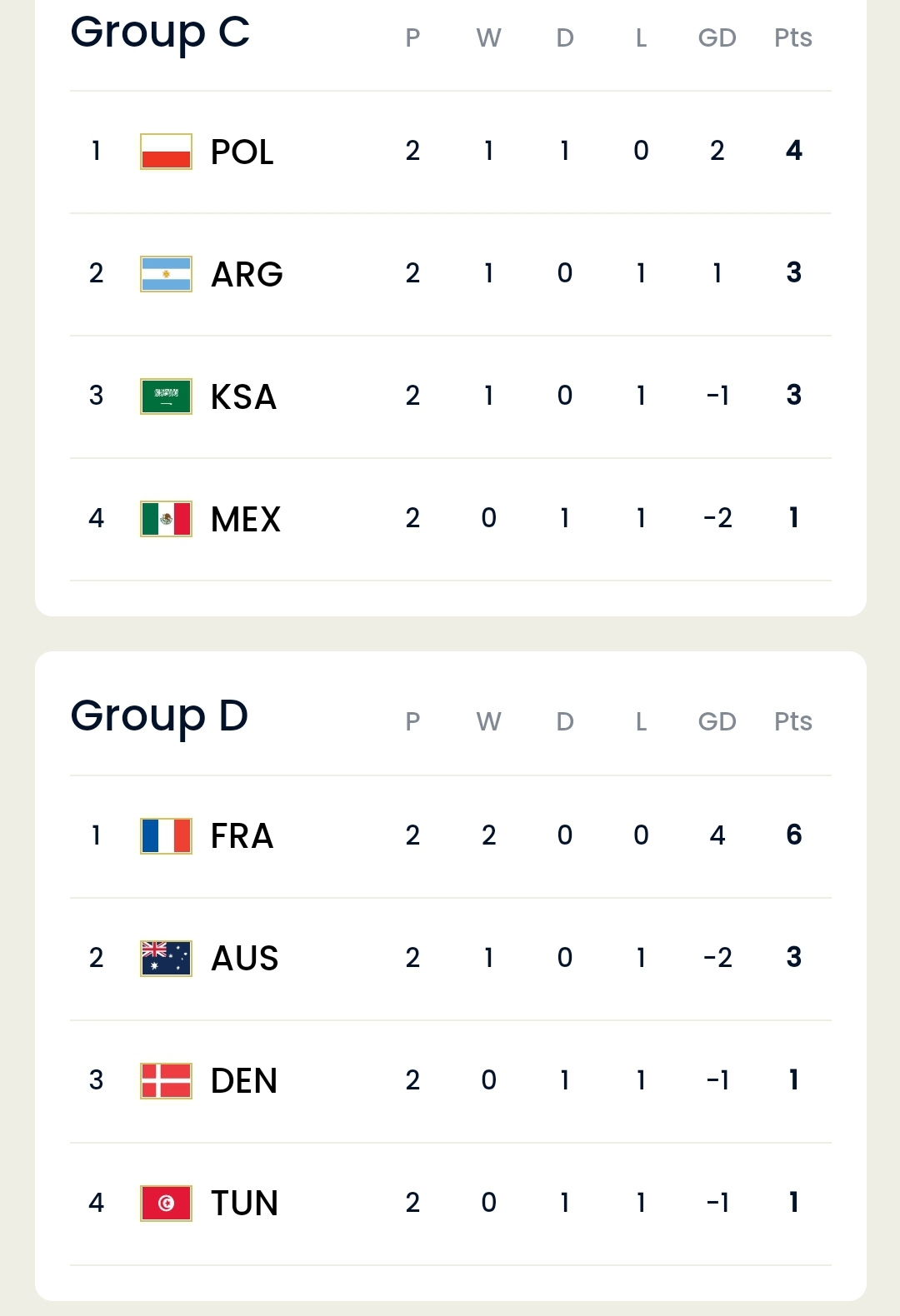The width and height of the screenshot is (900, 1316).
Task: Tap the Tunisia flag icon
Action: 166,1203
